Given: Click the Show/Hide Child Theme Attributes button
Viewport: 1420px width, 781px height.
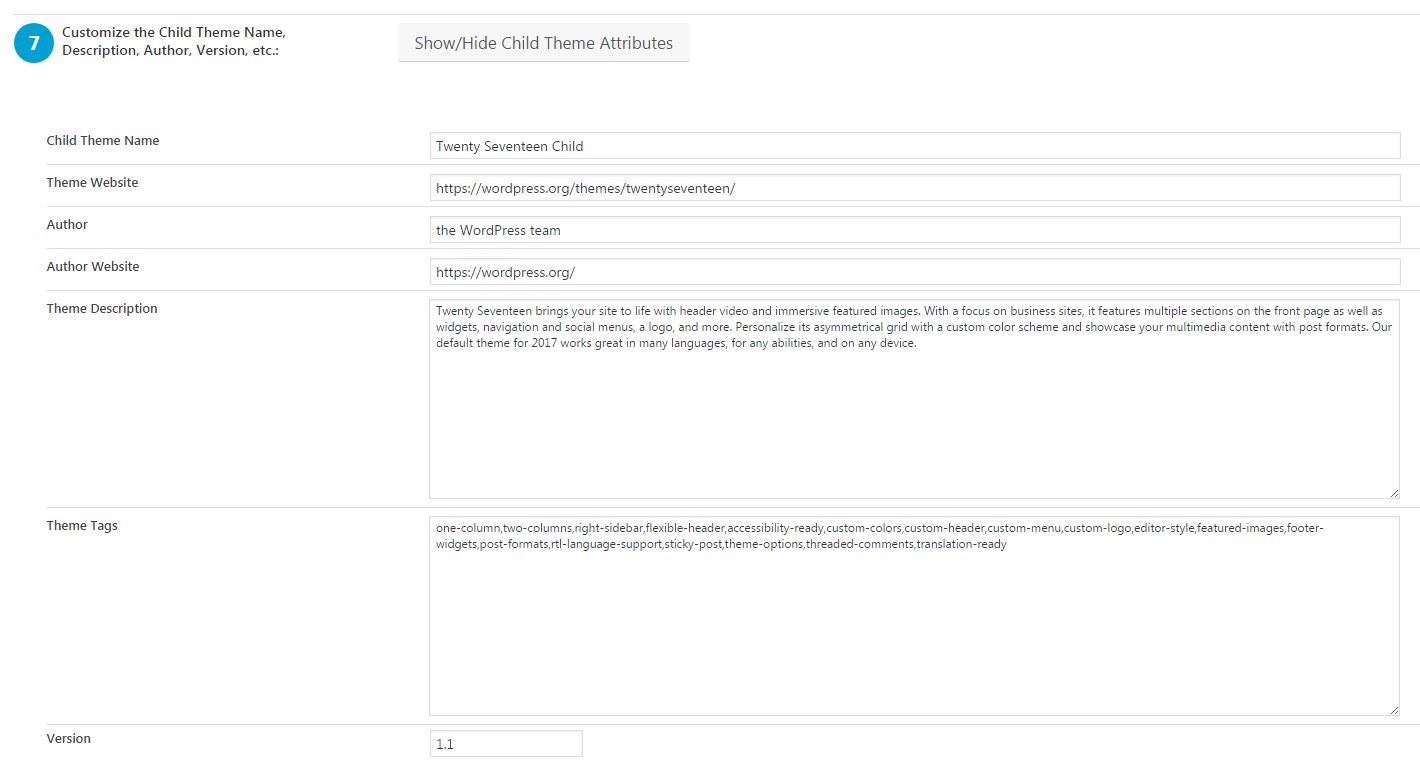Looking at the screenshot, I should [x=543, y=43].
